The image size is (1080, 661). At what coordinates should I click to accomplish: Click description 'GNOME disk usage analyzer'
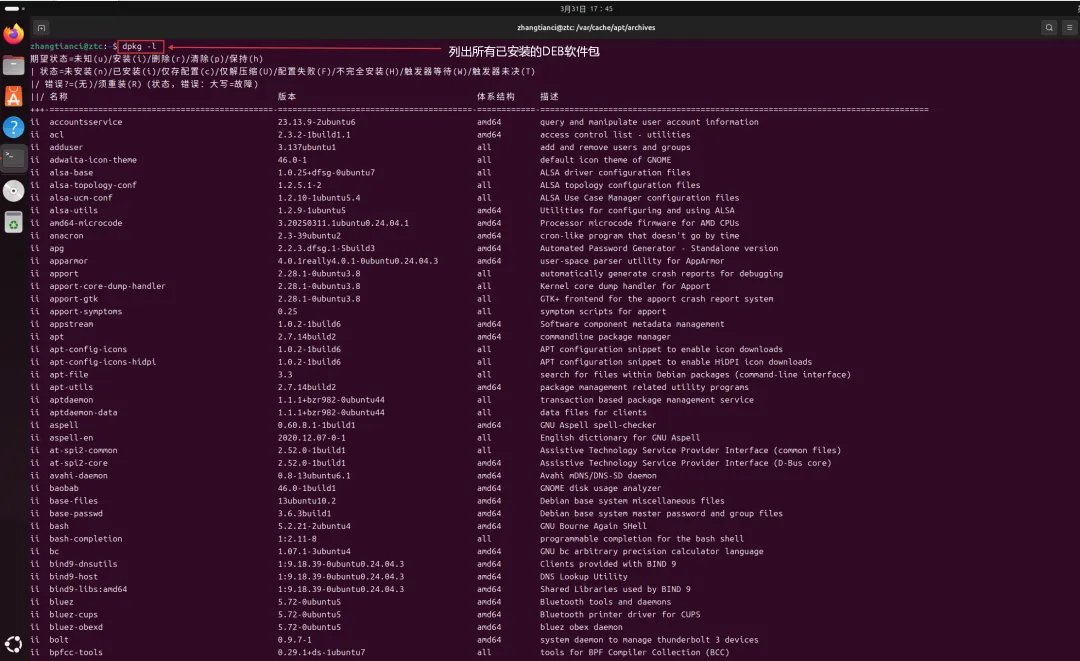point(601,488)
